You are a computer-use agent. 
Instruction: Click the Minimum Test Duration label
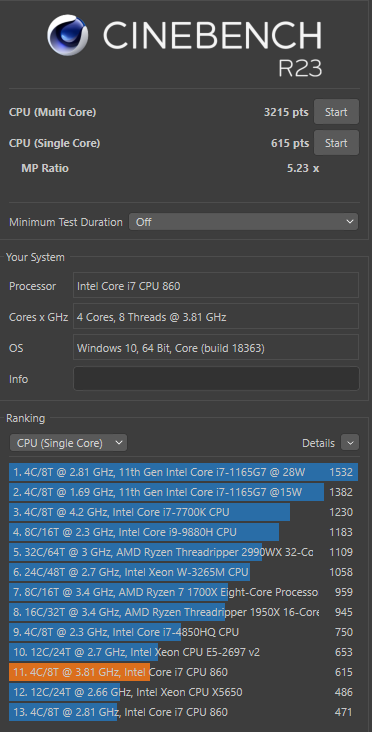[x=66, y=222]
